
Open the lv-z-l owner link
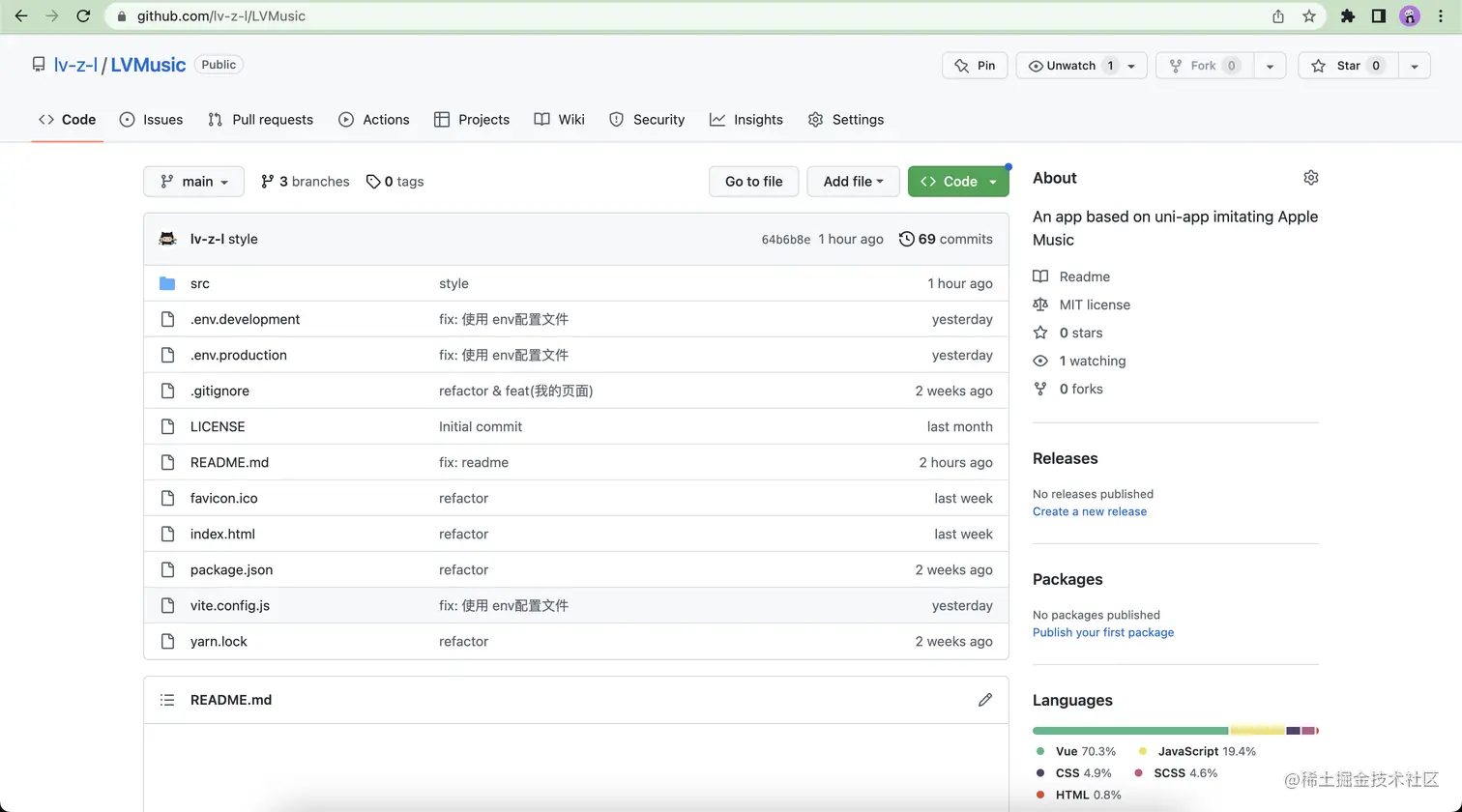pos(75,65)
